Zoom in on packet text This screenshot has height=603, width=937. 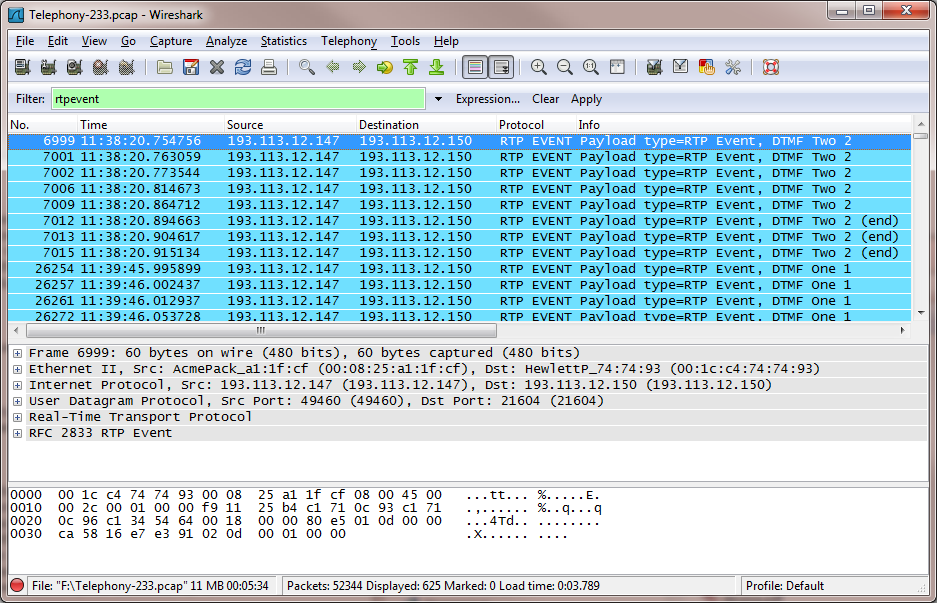[538, 67]
